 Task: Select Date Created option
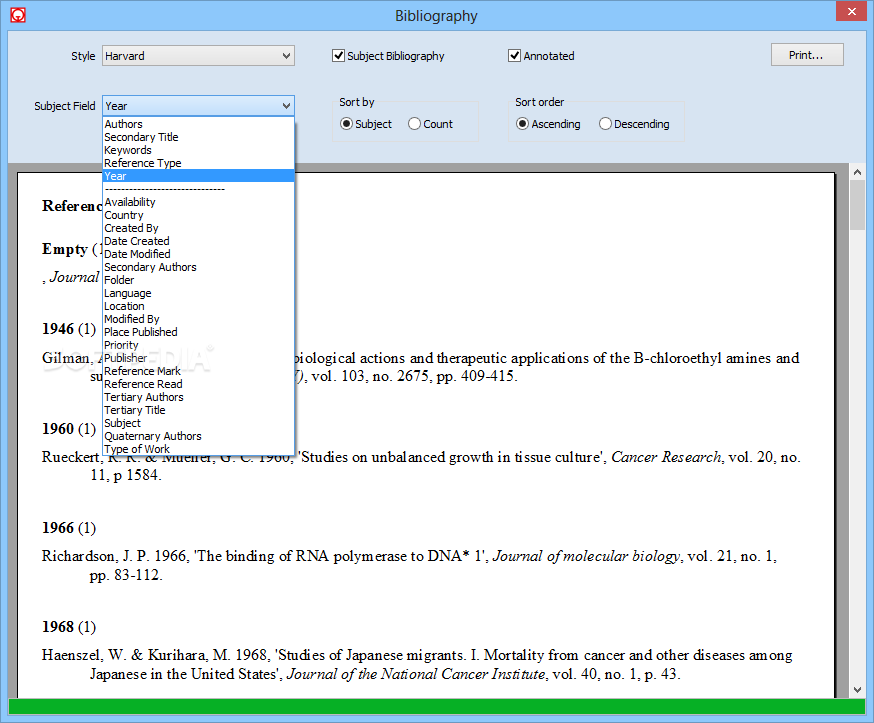click(x=198, y=241)
